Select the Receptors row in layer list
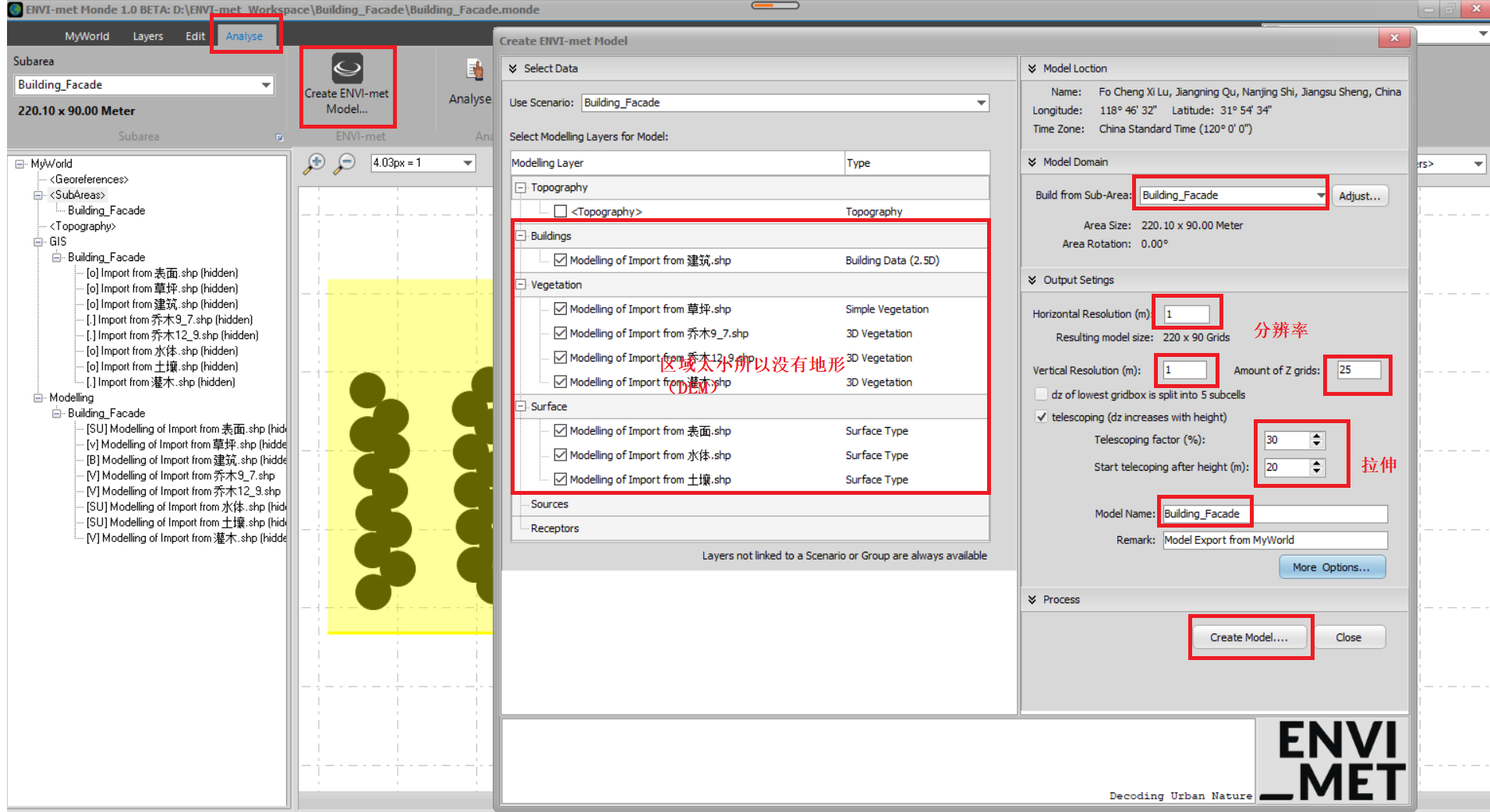The width and height of the screenshot is (1490, 812). pyautogui.click(x=750, y=528)
